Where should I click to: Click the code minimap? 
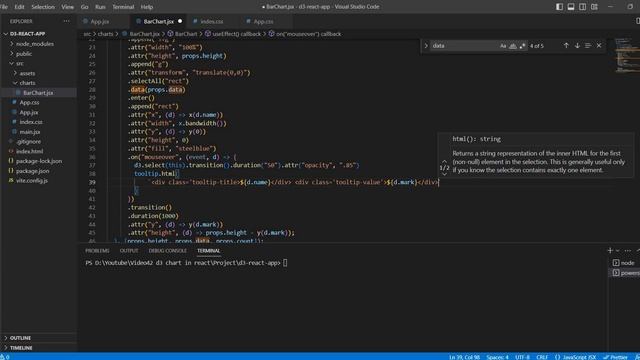(627, 57)
